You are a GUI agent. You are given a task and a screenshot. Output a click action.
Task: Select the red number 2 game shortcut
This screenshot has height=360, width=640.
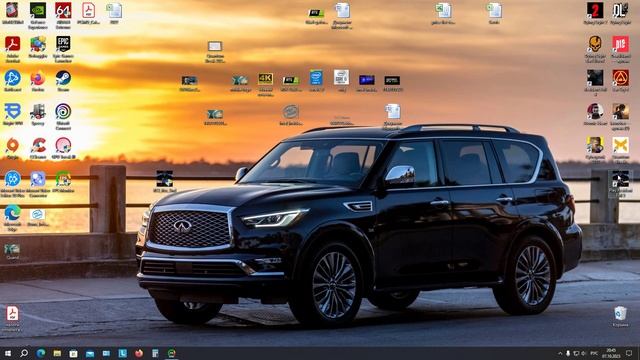pyautogui.click(x=595, y=13)
